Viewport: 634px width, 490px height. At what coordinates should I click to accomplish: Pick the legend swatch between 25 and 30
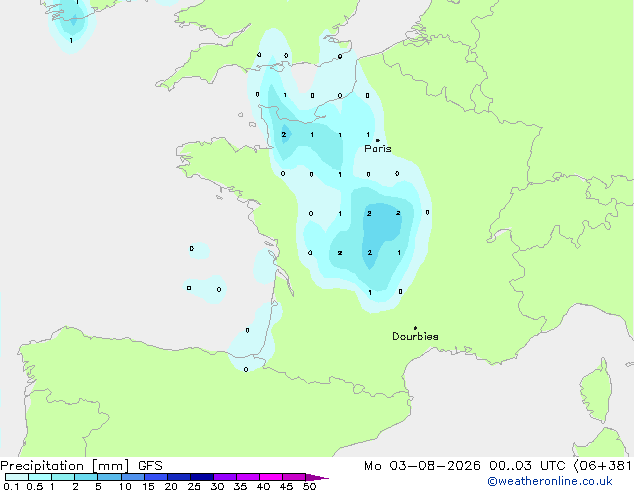(x=202, y=477)
